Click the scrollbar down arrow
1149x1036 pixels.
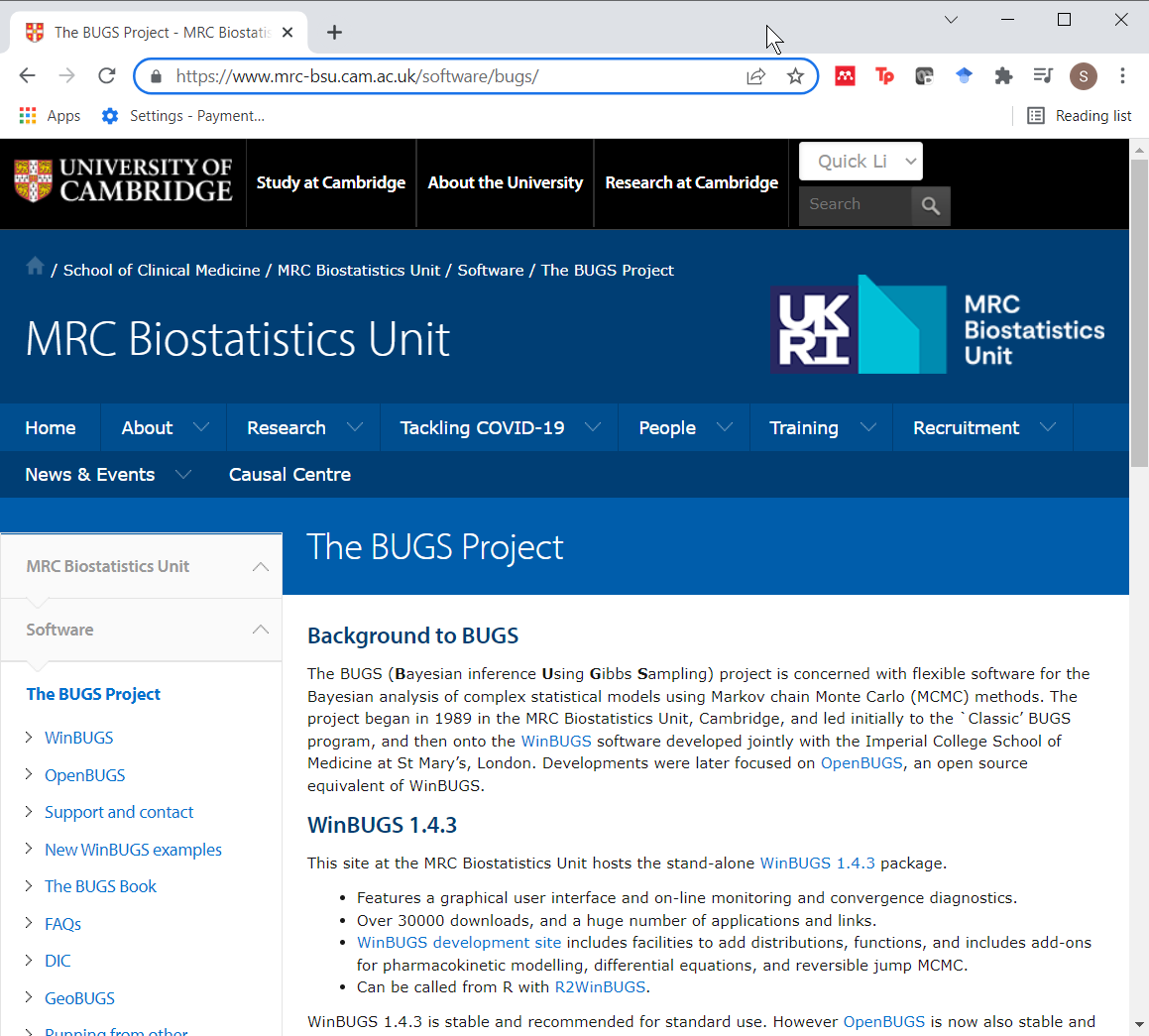pyautogui.click(x=1139, y=1024)
